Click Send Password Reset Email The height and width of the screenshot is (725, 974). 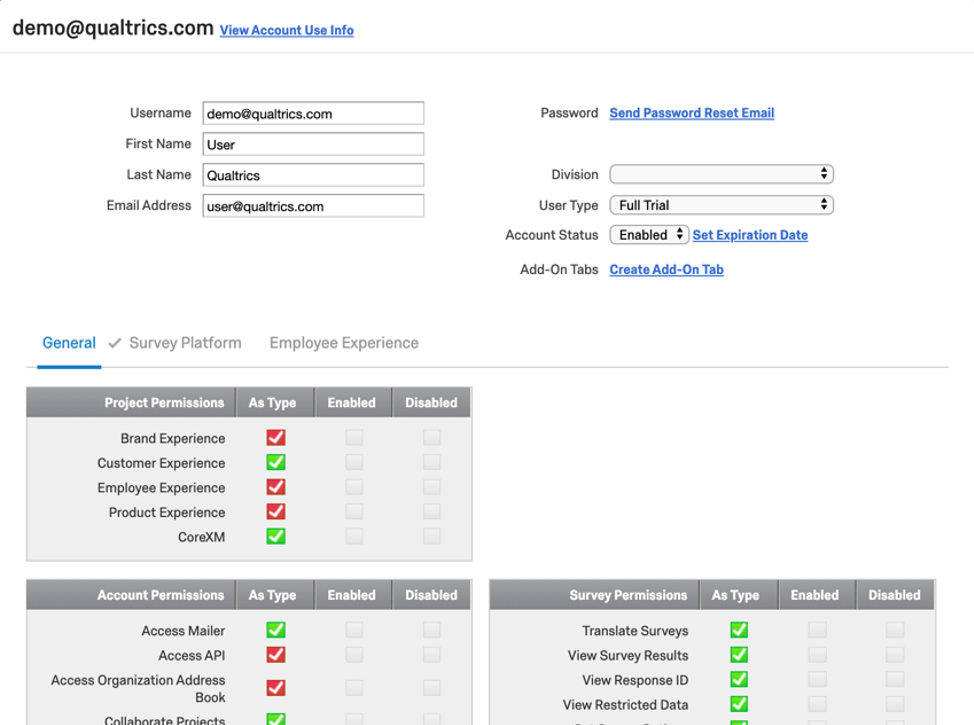[691, 113]
